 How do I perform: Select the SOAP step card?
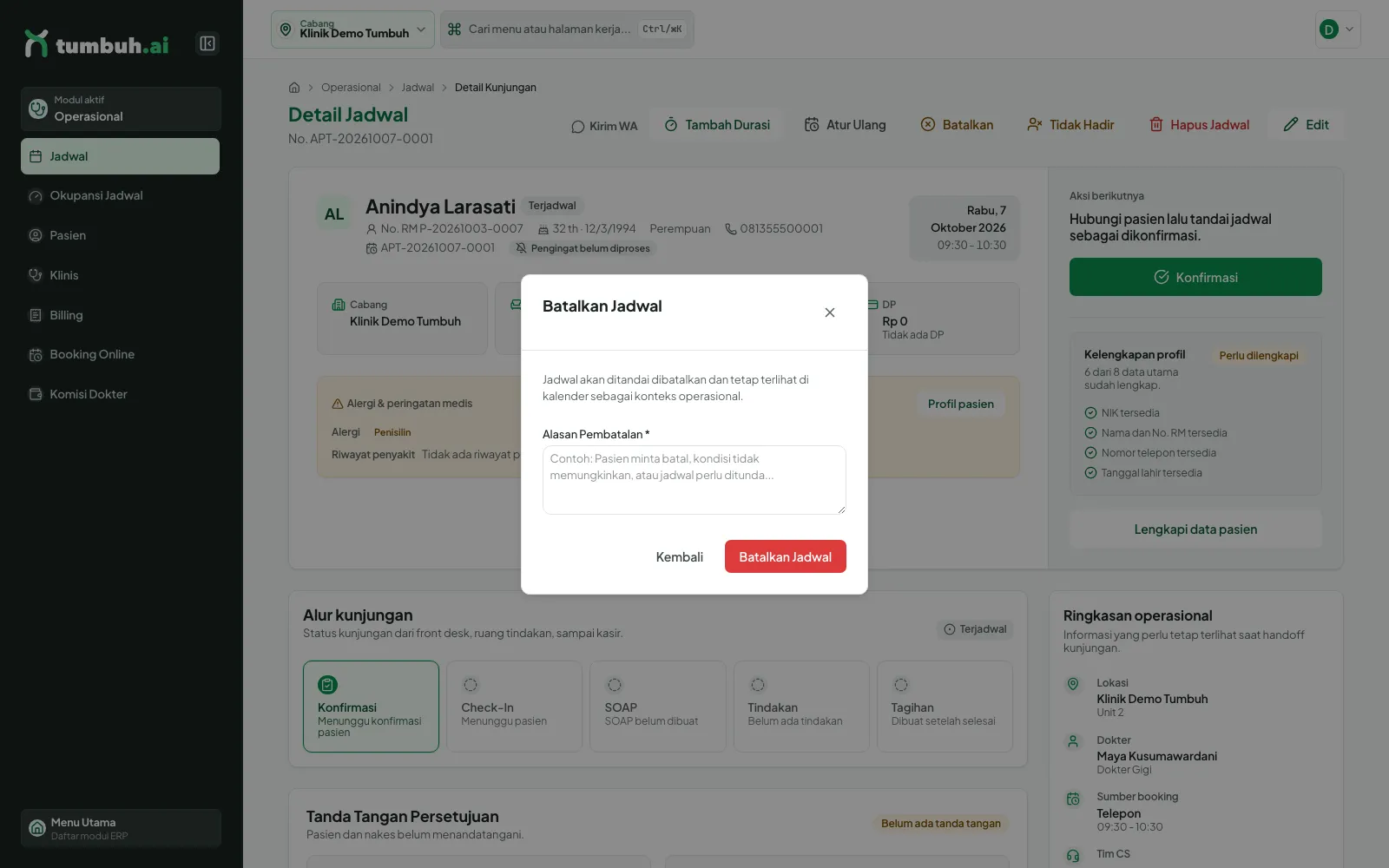click(x=657, y=707)
